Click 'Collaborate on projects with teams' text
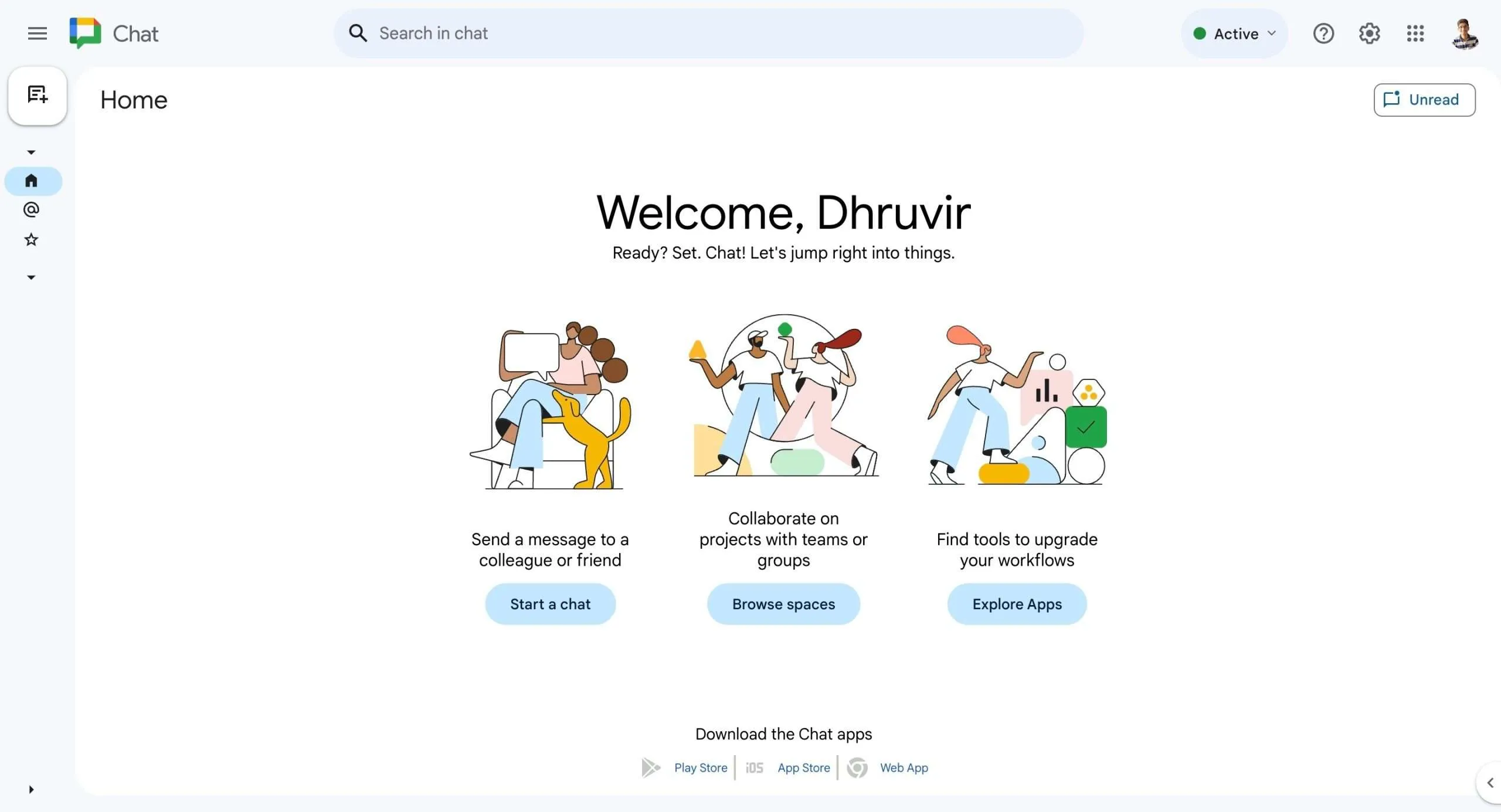The width and height of the screenshot is (1501, 812). [x=783, y=539]
